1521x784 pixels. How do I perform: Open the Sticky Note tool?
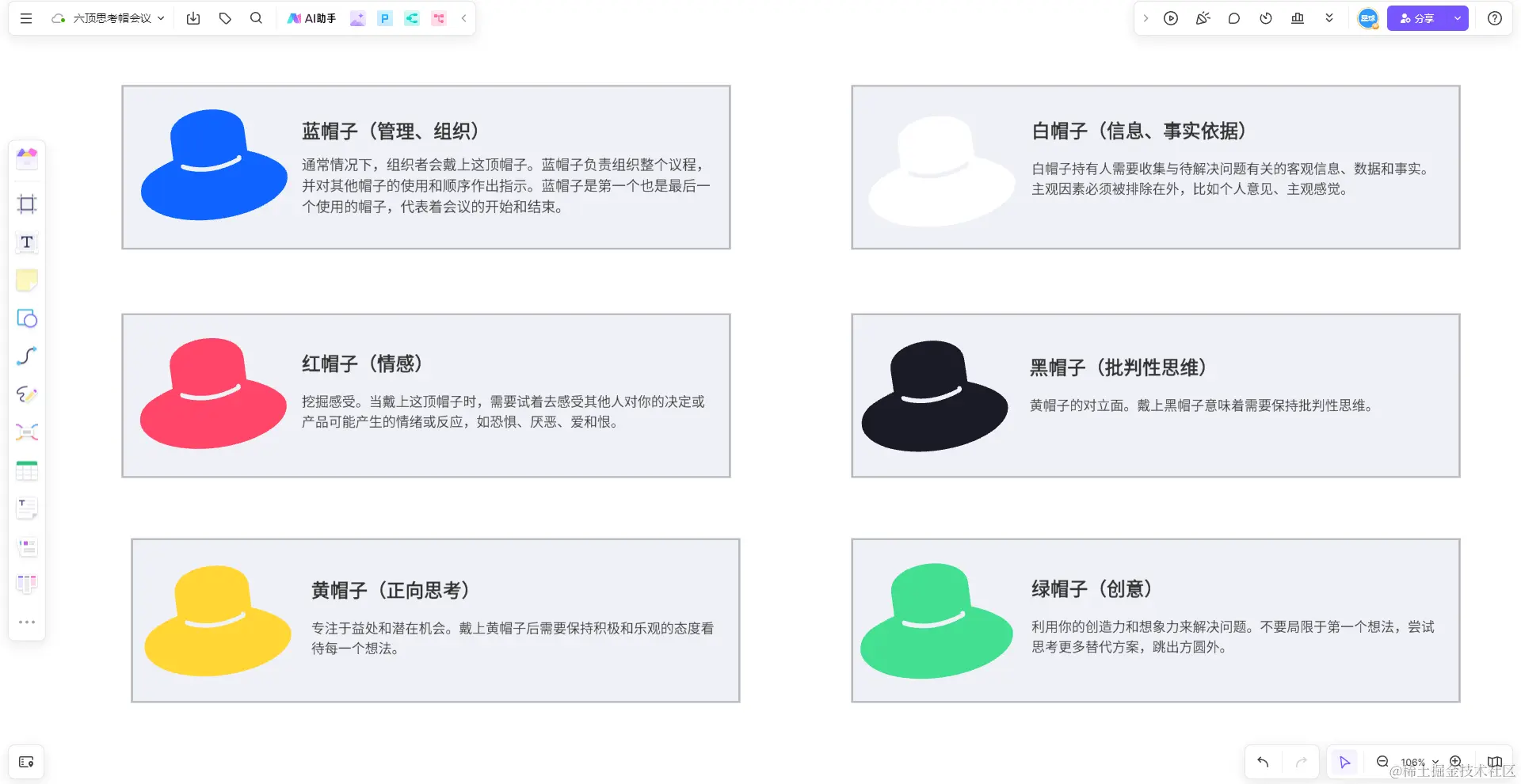[x=26, y=280]
